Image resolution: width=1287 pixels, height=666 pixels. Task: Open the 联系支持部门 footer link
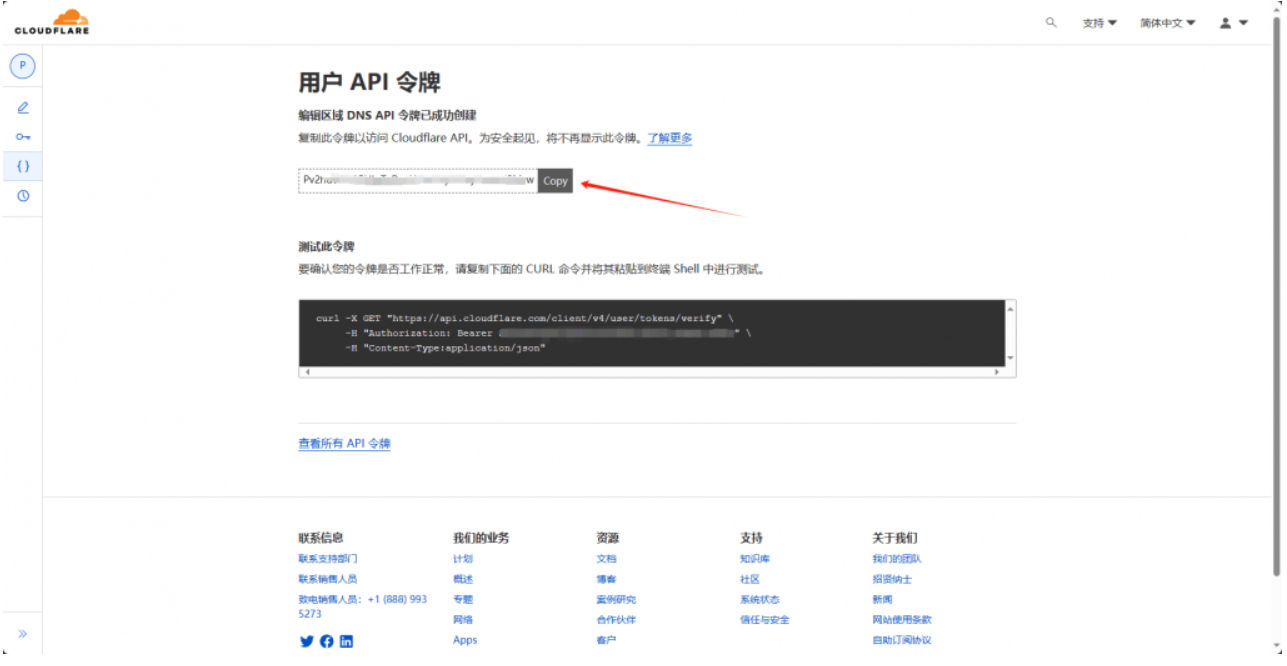(x=327, y=559)
